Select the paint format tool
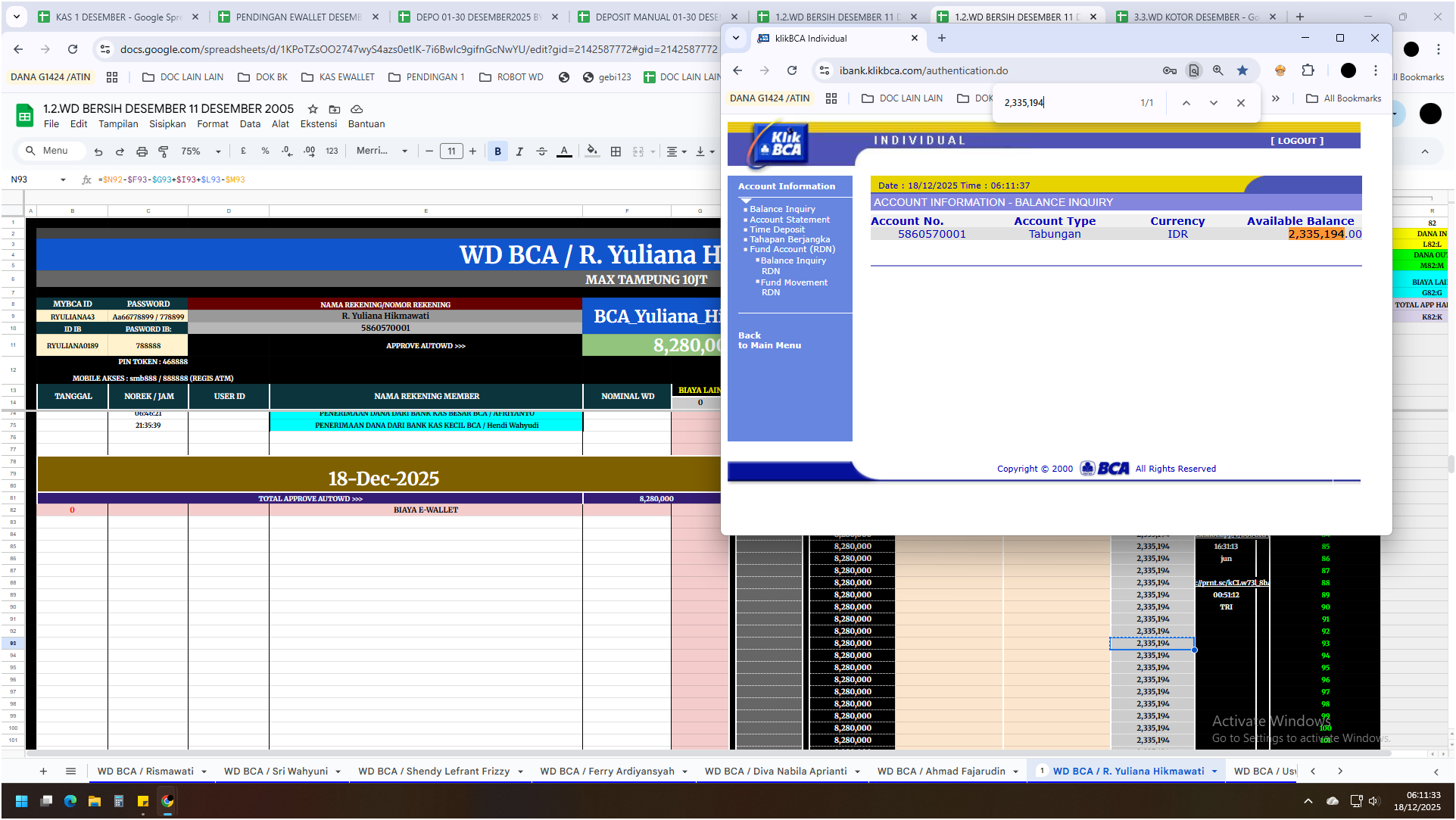This screenshot has height=820, width=1456. point(164,151)
